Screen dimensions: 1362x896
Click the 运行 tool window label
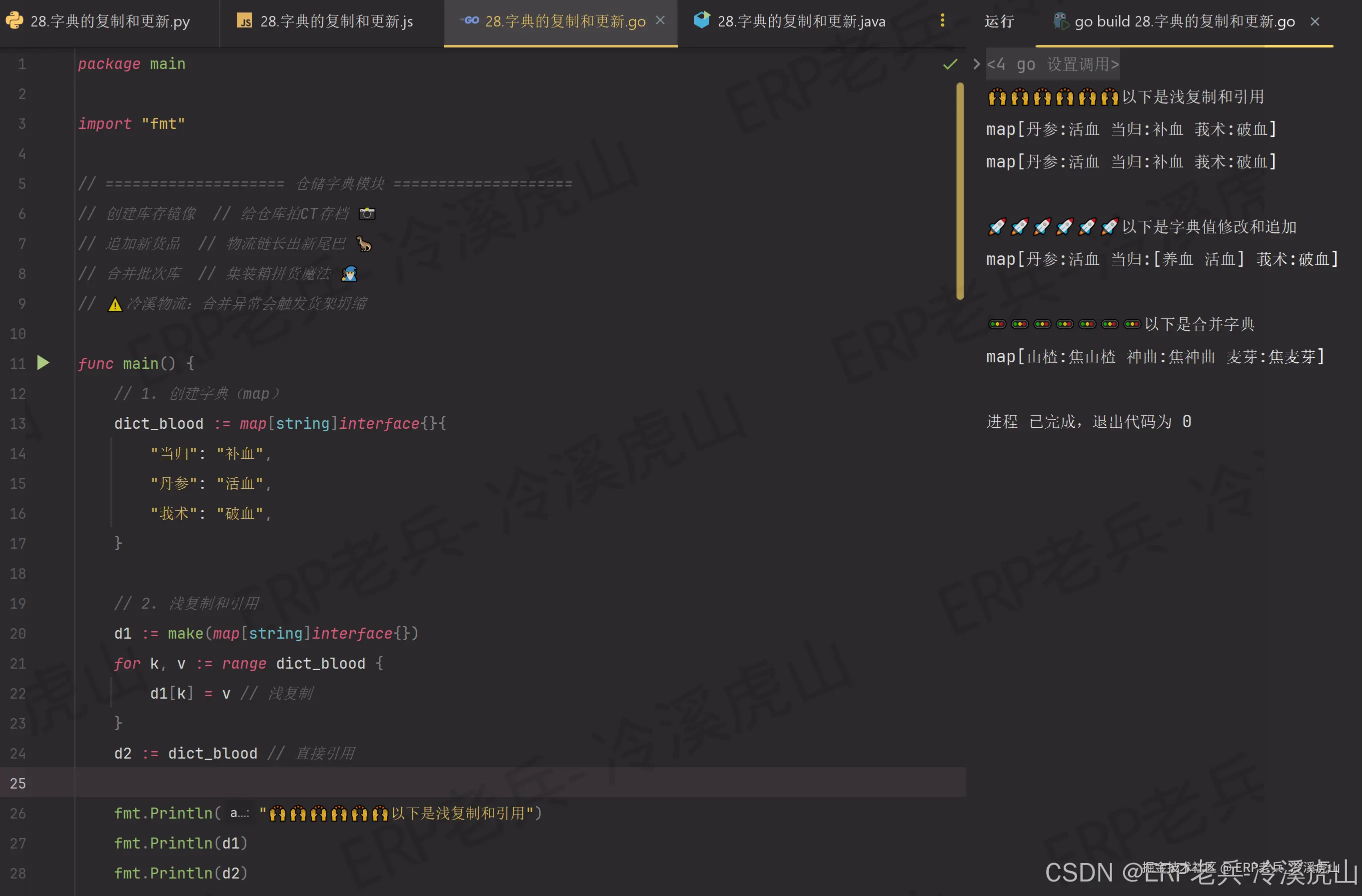point(999,22)
